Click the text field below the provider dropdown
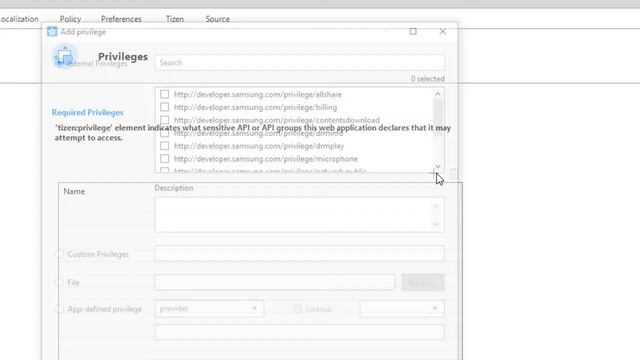Screen dimensions: 640x360 300,332
